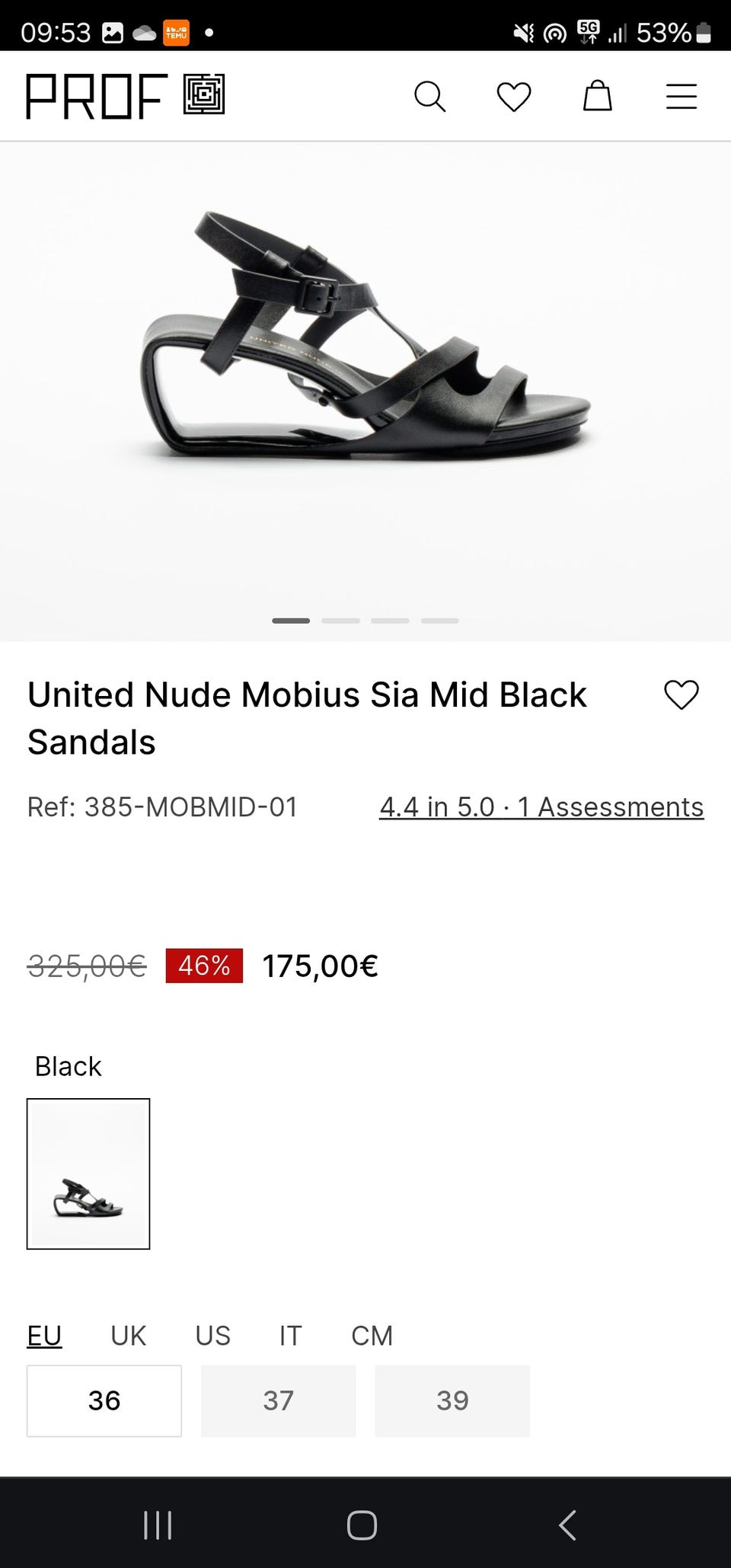Open the 4.4 in 5.0 assessments link
This screenshot has width=731, height=1568.
(541, 807)
